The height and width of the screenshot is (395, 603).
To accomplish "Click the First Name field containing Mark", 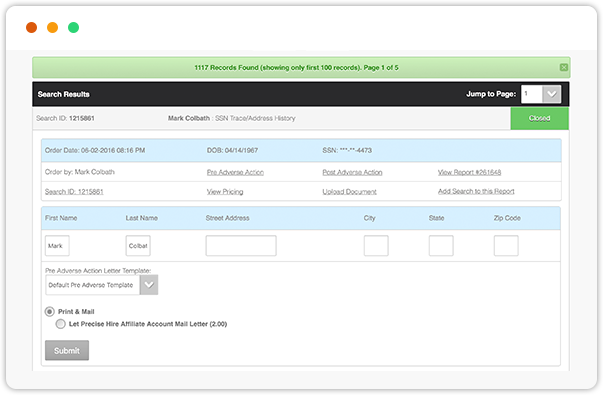I will tap(57, 246).
